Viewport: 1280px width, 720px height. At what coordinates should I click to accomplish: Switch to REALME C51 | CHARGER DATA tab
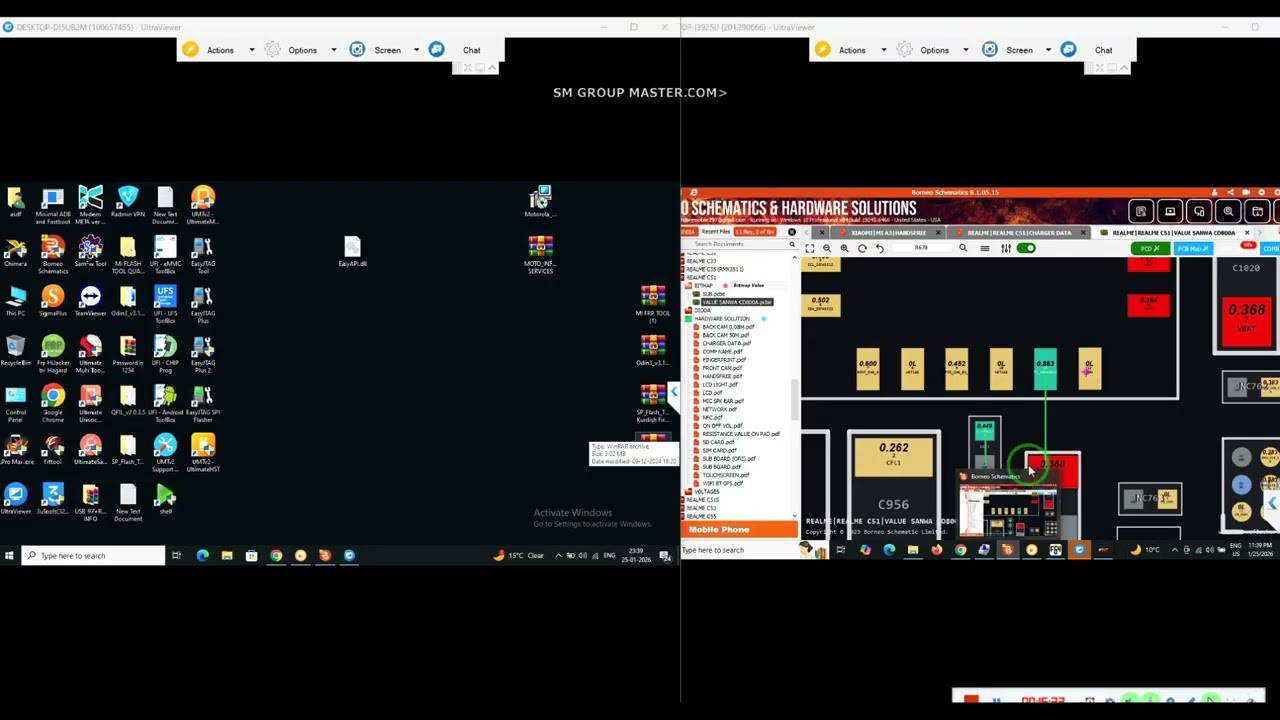(x=1019, y=233)
